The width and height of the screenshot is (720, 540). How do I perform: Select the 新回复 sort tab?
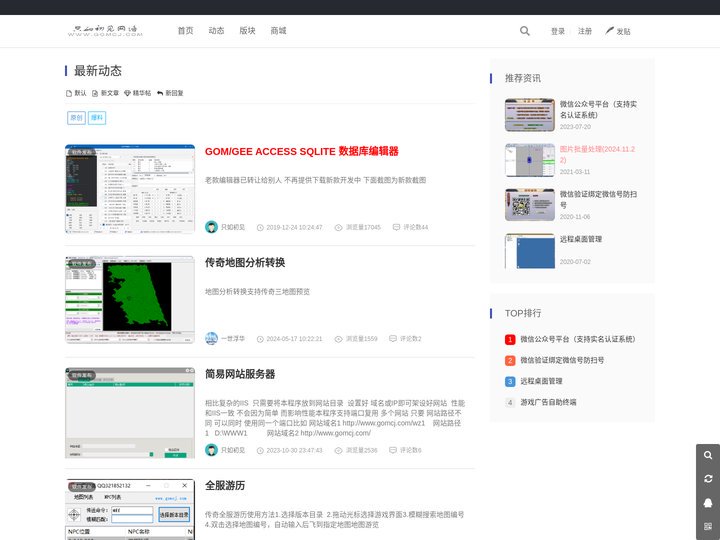(170, 93)
